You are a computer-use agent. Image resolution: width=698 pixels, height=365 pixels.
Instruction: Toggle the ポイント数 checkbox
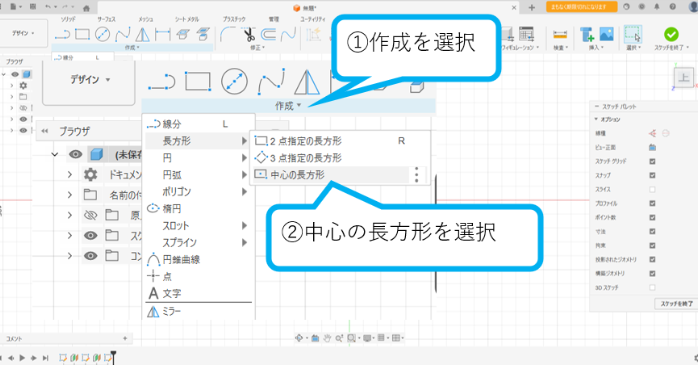pos(652,218)
